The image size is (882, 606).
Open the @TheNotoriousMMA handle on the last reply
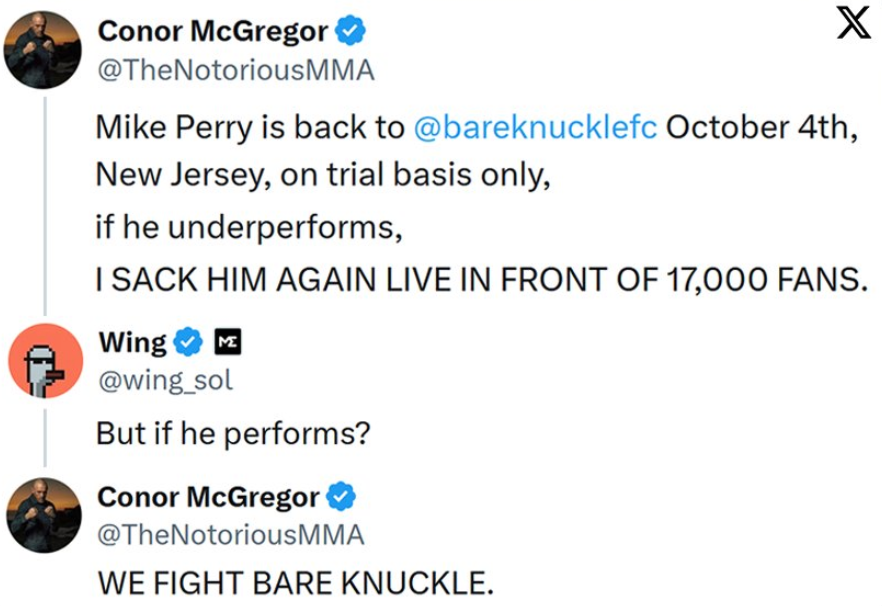pyautogui.click(x=231, y=535)
